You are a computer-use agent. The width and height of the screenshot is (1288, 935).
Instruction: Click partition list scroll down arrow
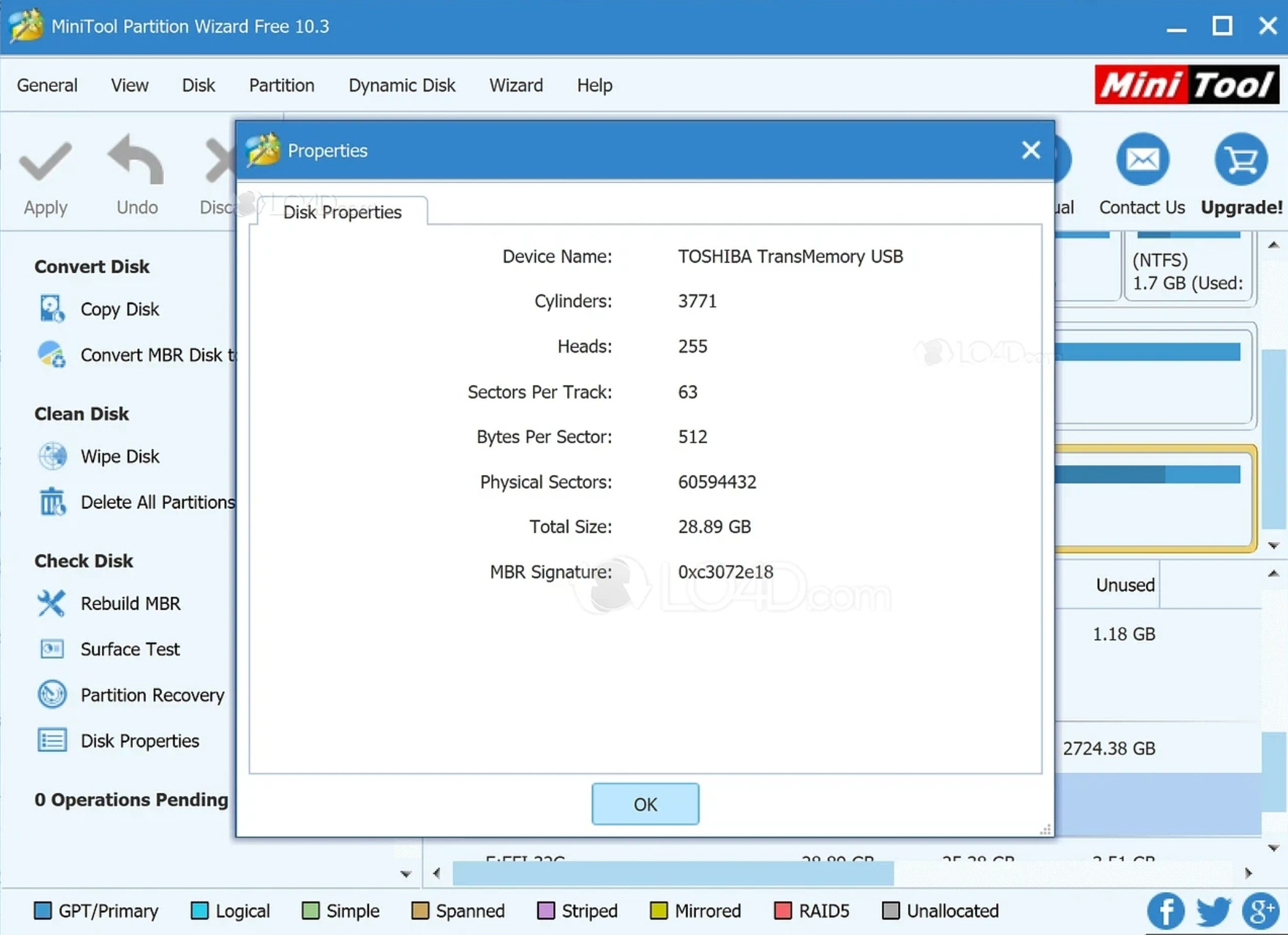coord(1273,847)
